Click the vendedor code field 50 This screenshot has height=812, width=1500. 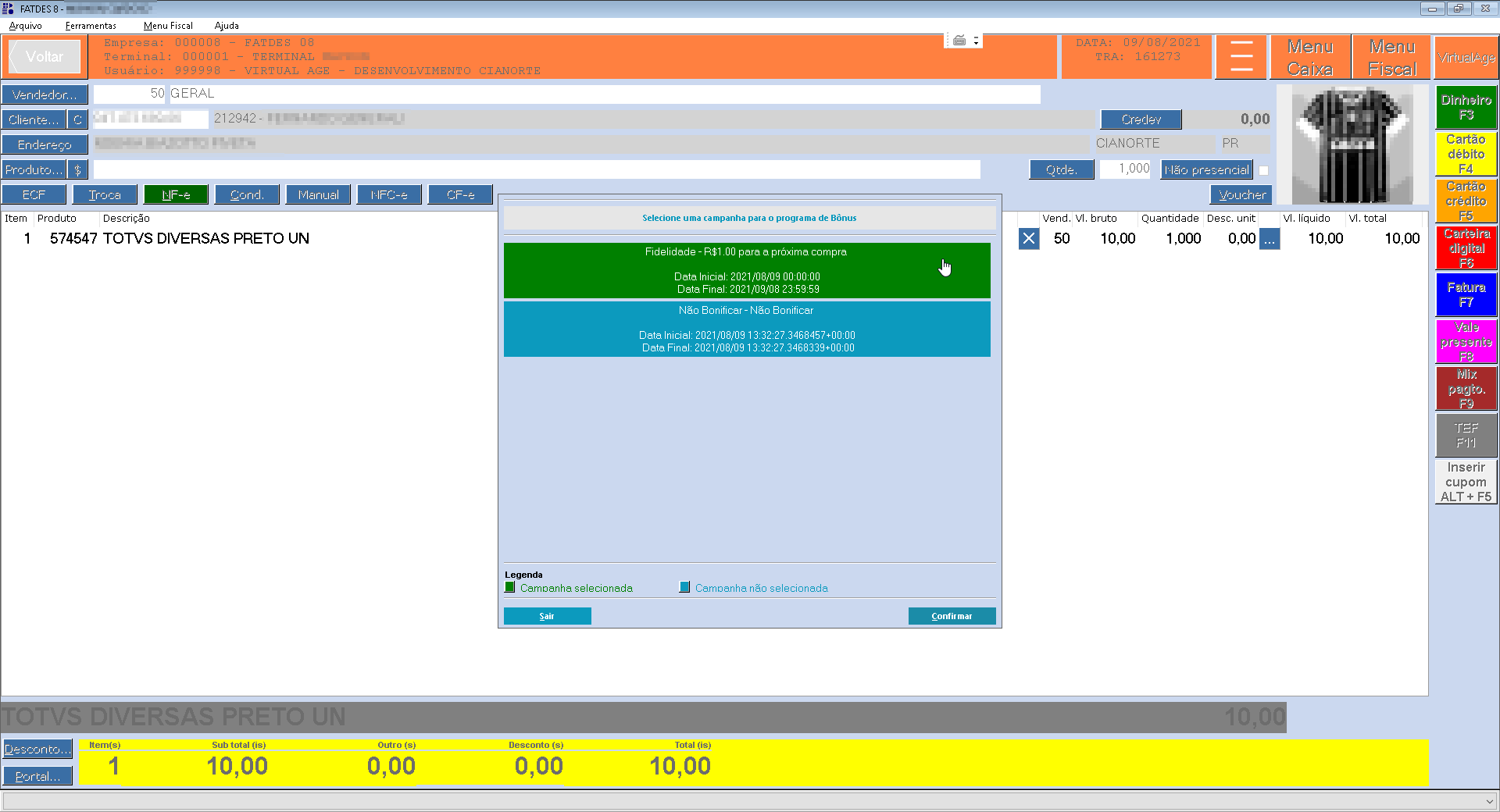click(130, 94)
